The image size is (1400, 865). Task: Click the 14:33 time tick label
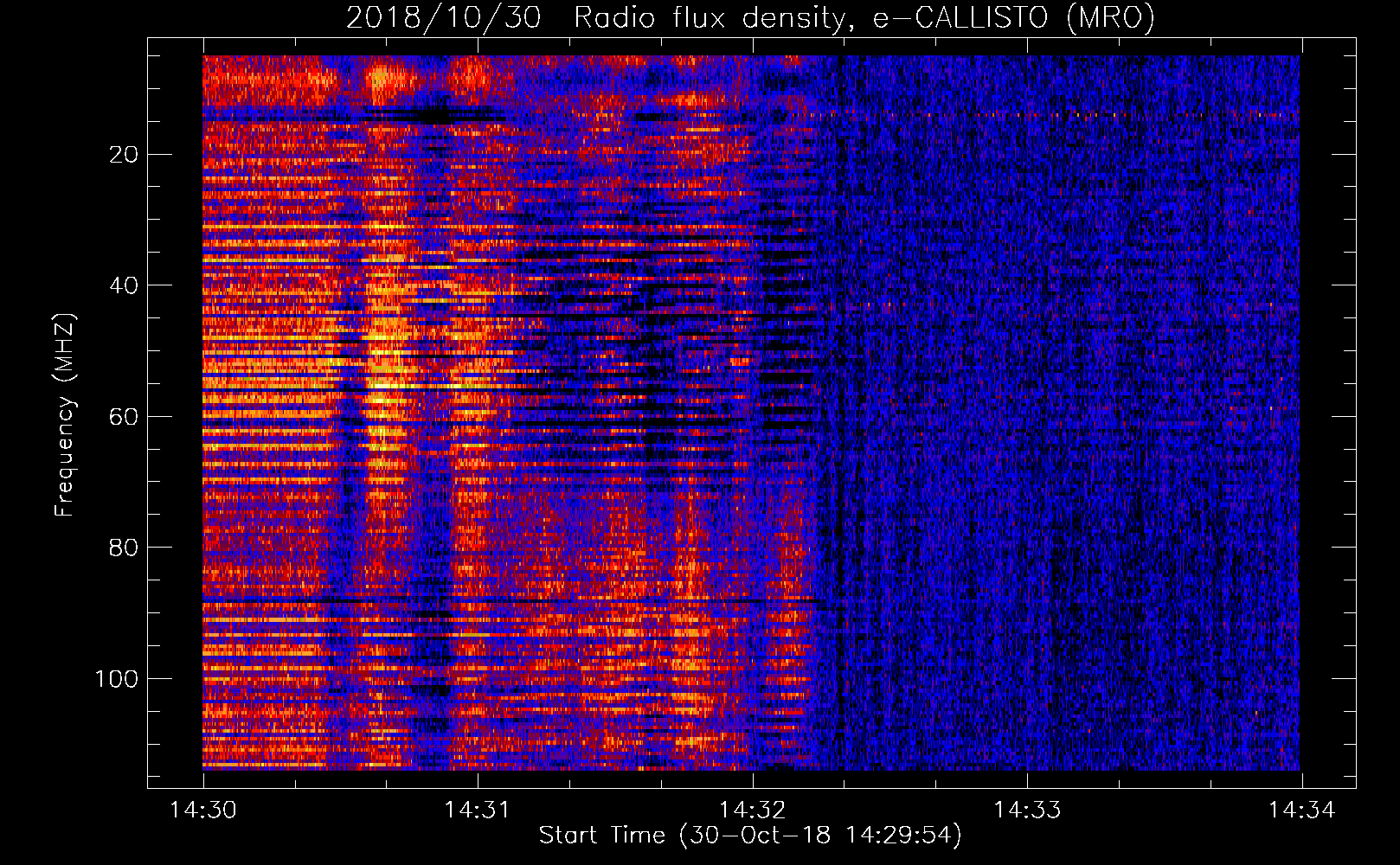click(1027, 810)
